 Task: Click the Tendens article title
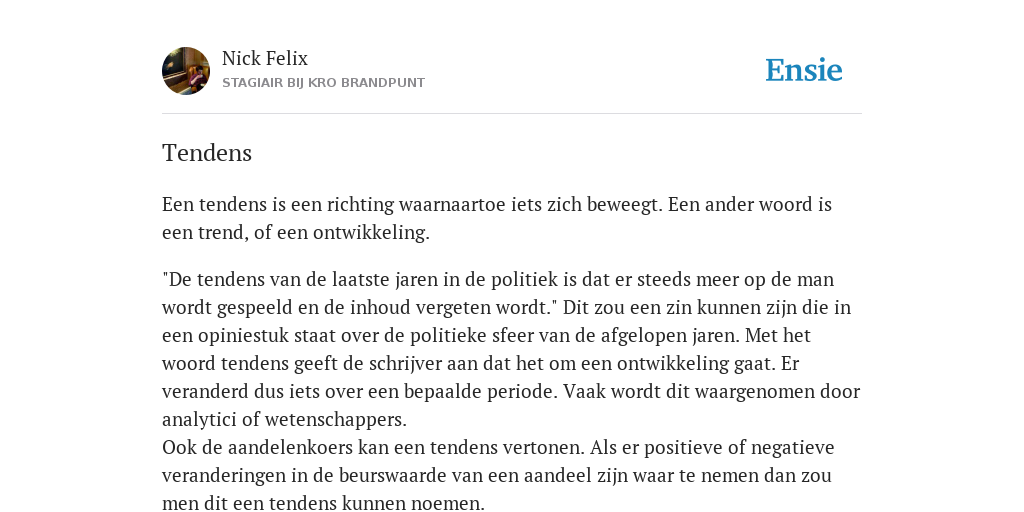(207, 153)
